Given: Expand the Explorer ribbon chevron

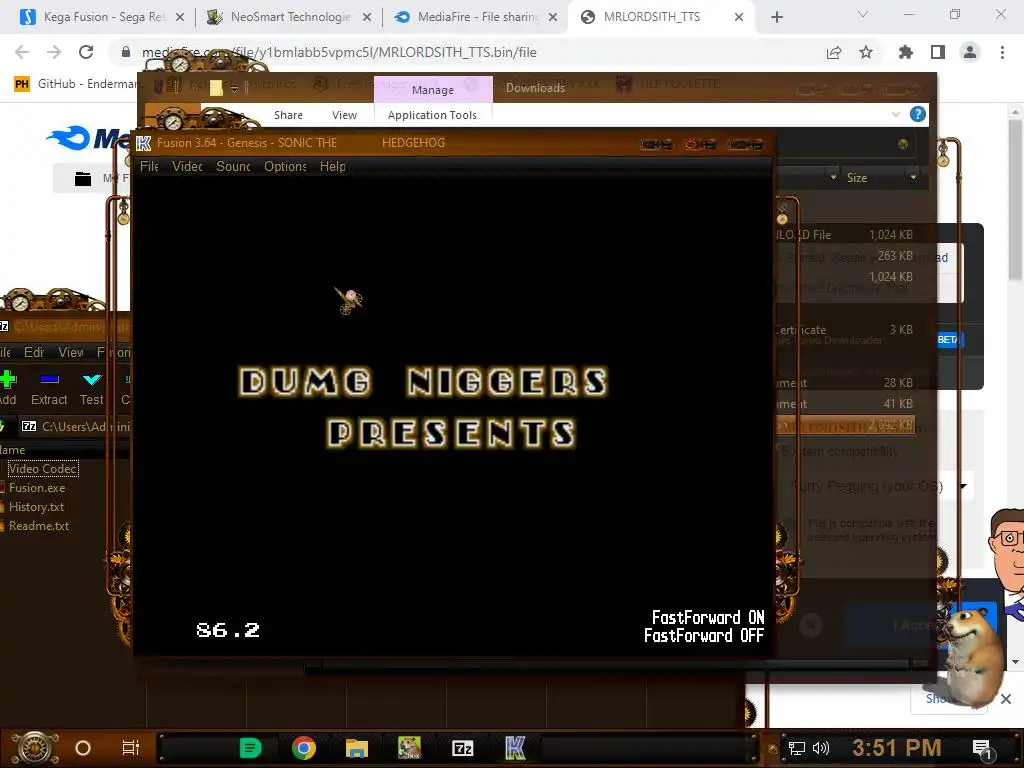Looking at the screenshot, I should tap(895, 114).
